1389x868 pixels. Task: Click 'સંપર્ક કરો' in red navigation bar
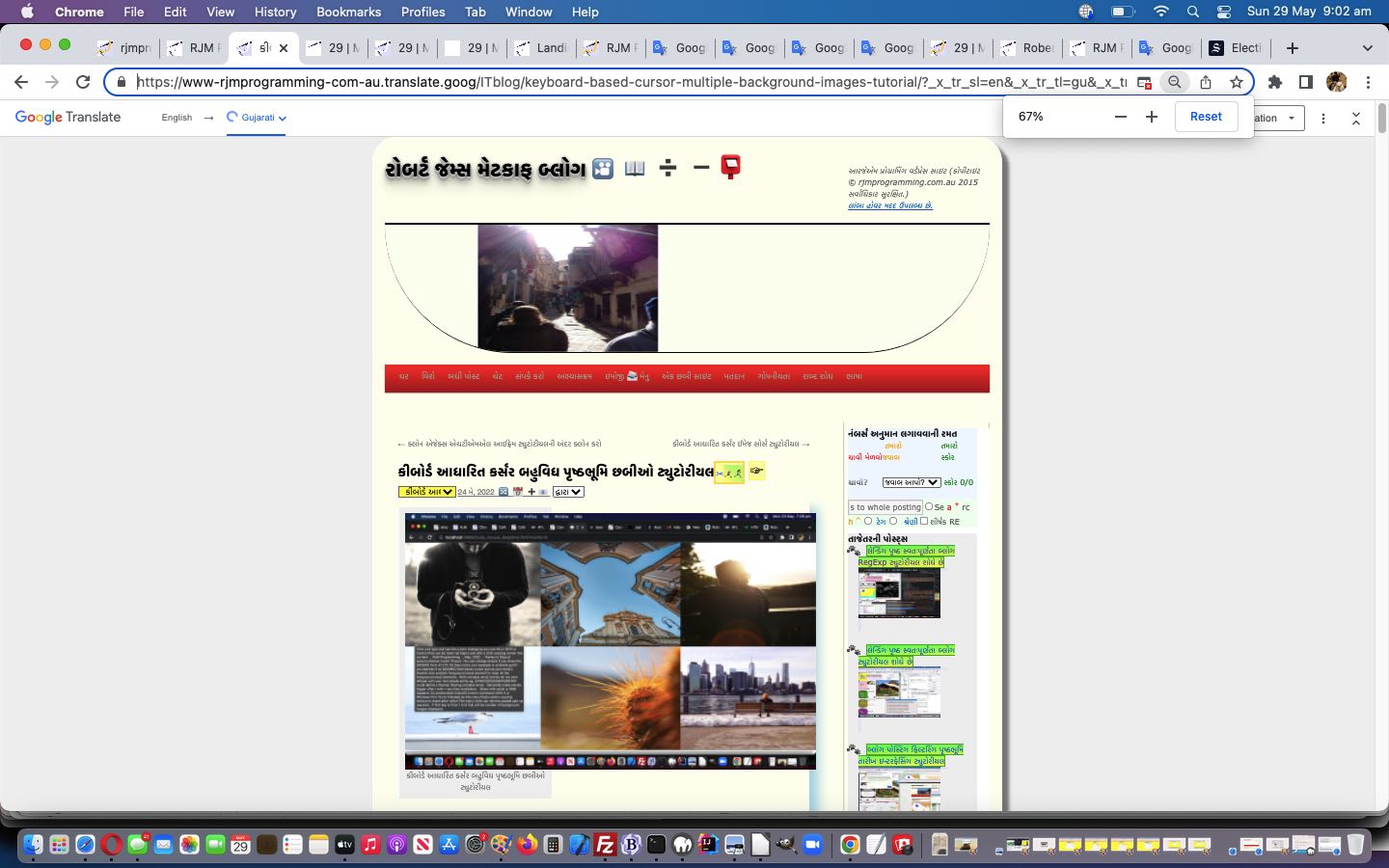530,376
